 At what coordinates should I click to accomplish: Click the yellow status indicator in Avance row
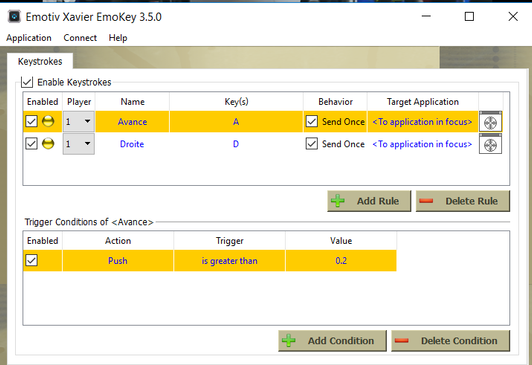tap(48, 121)
